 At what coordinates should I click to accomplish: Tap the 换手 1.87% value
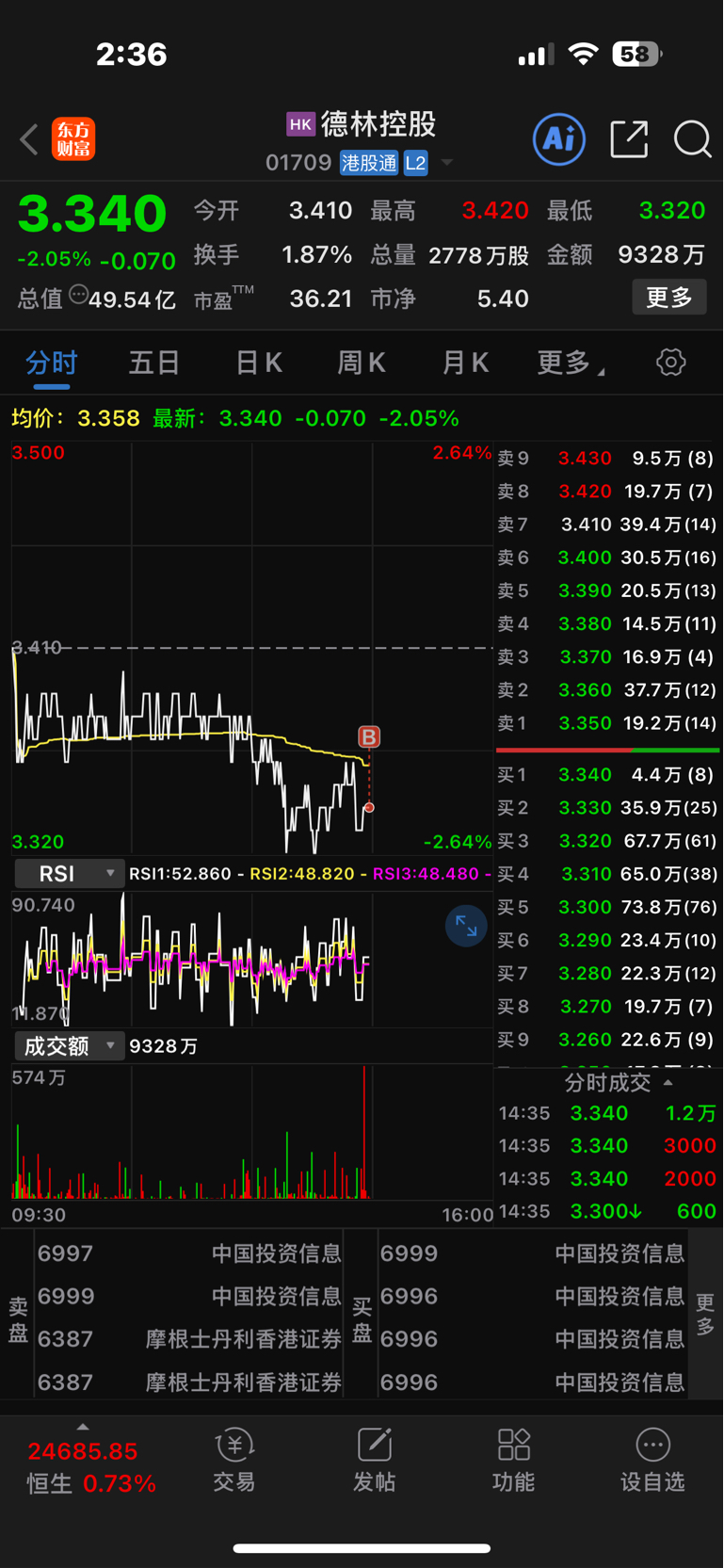click(x=317, y=255)
